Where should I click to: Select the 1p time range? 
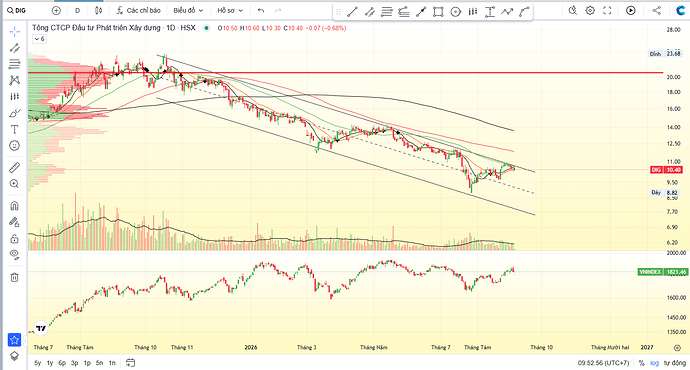pyautogui.click(x=87, y=363)
